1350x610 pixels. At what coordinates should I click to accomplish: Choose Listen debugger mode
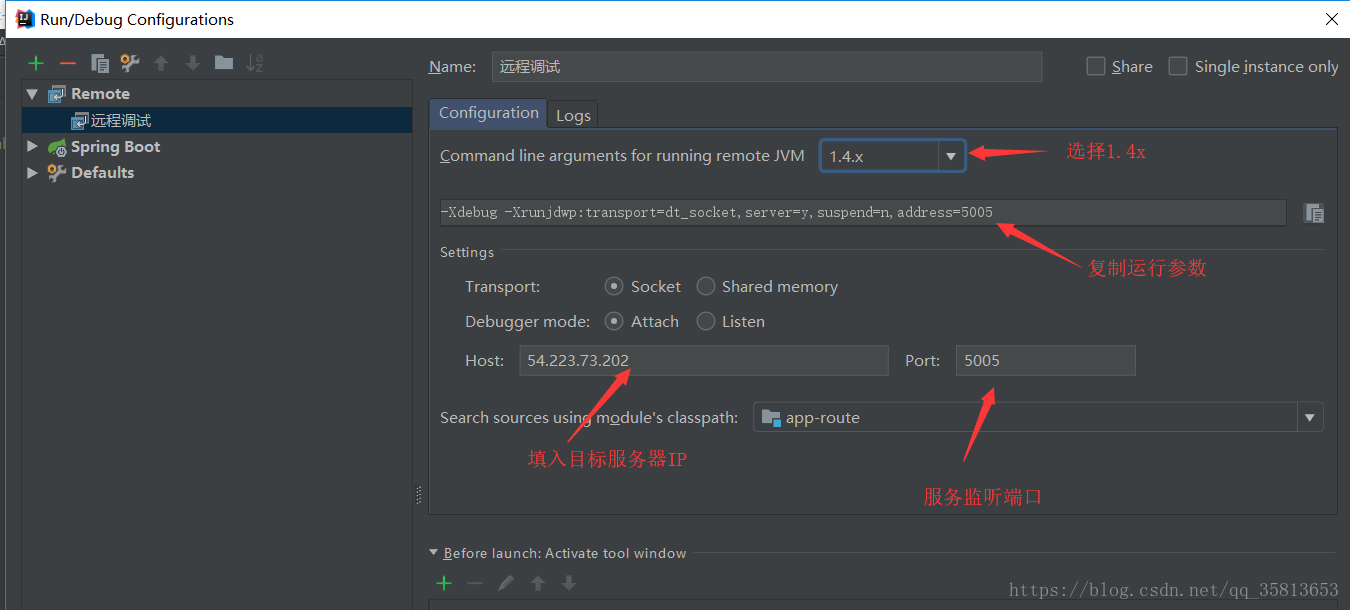coord(706,322)
